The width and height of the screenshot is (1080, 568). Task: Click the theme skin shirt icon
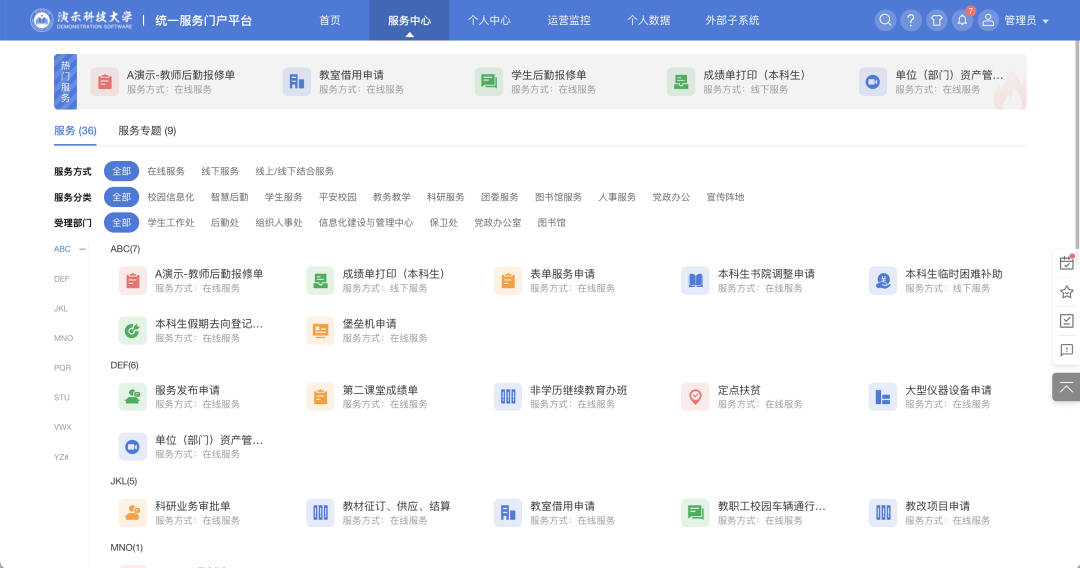[x=936, y=20]
